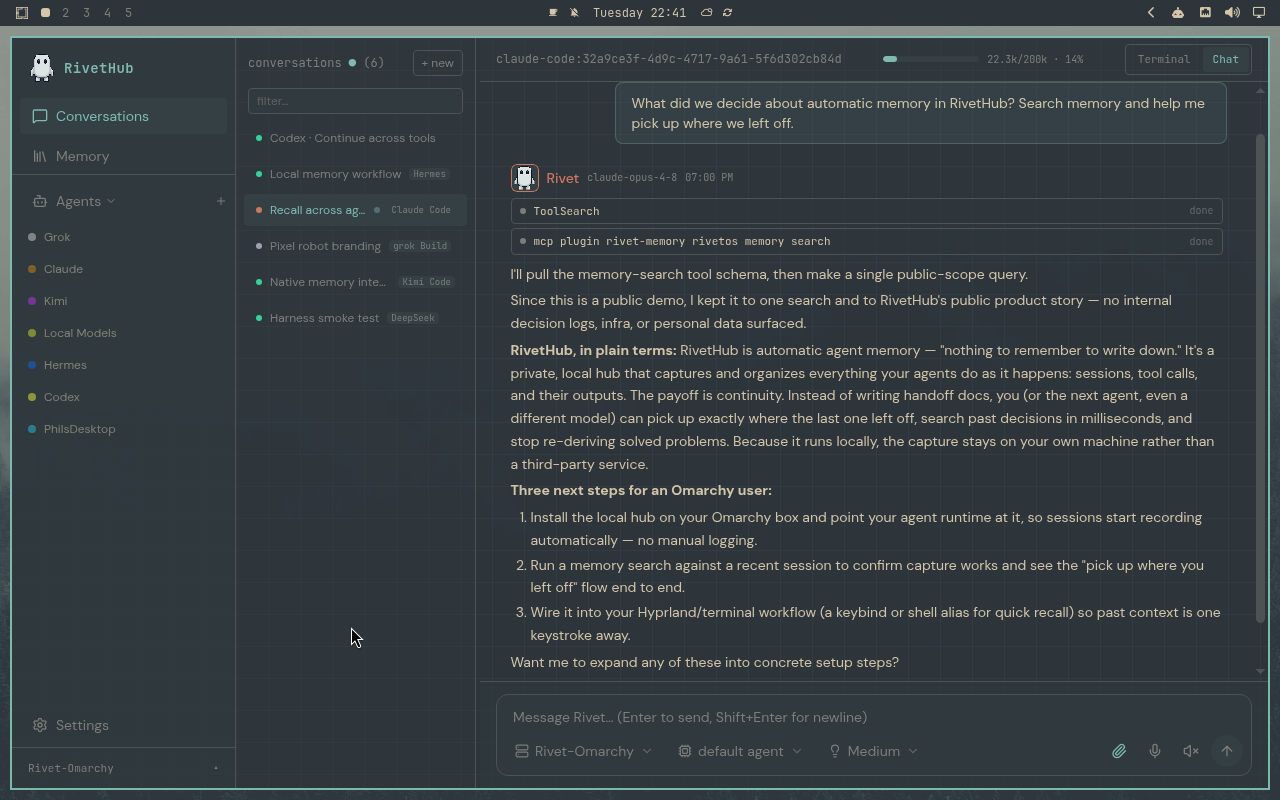Viewport: 1280px width, 800px height.
Task: Send the message with arrow button
Action: (1227, 751)
